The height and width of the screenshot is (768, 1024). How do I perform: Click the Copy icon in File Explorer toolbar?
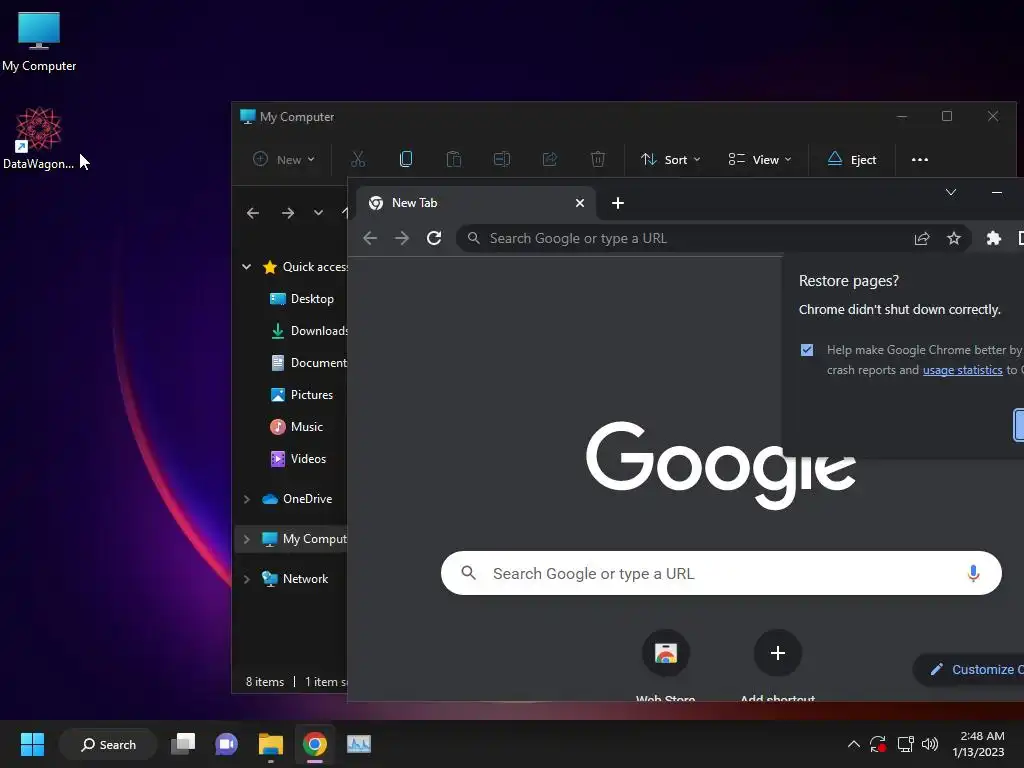click(x=406, y=159)
